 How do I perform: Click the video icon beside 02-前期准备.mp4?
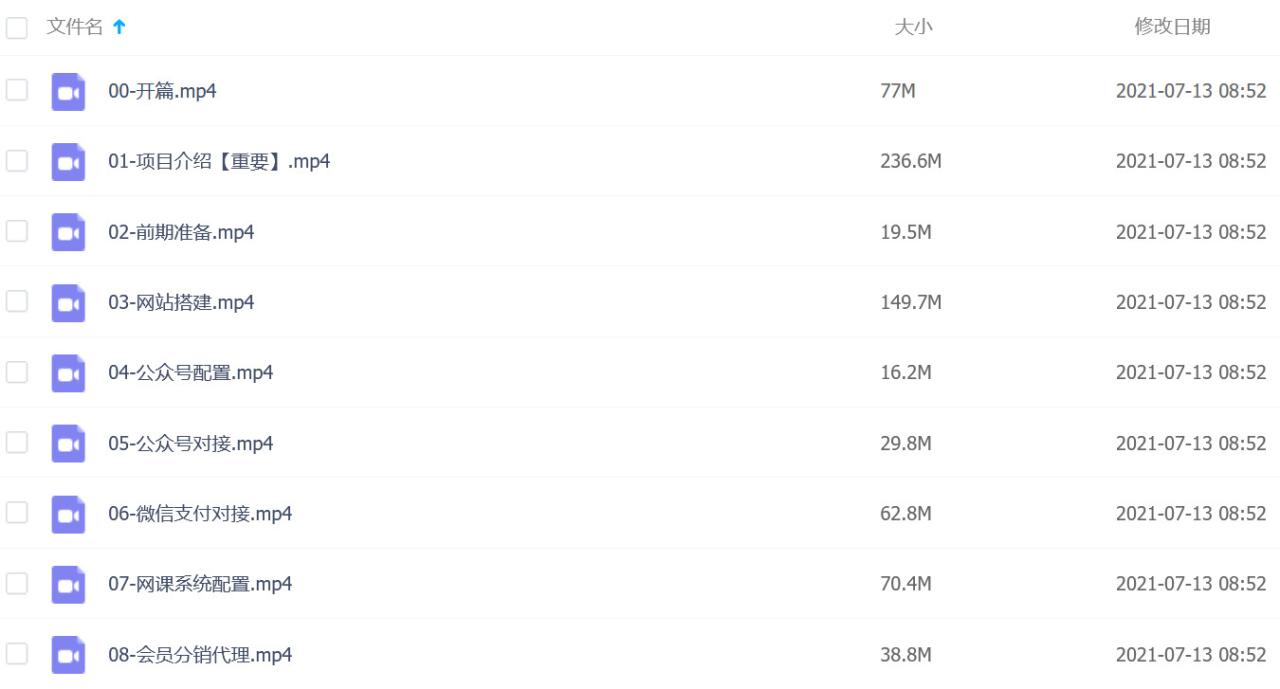pyautogui.click(x=68, y=233)
